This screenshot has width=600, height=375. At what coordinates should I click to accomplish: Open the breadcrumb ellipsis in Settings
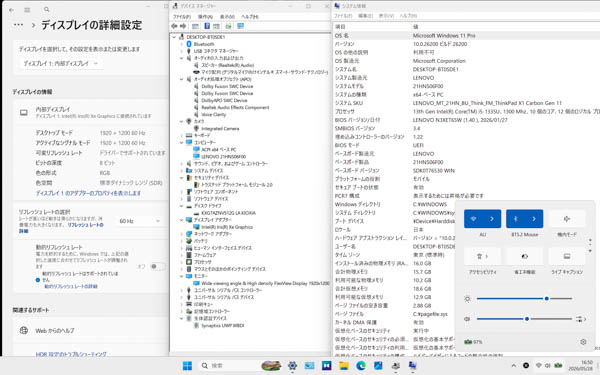coord(18,25)
